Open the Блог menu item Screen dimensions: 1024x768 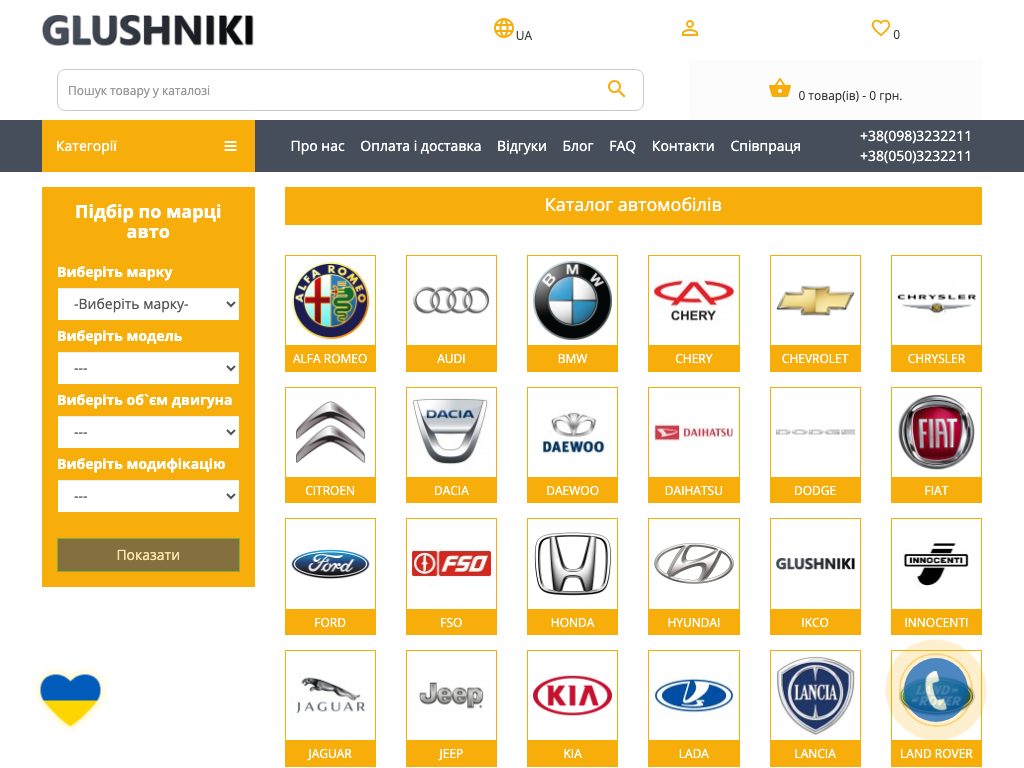[x=578, y=146]
